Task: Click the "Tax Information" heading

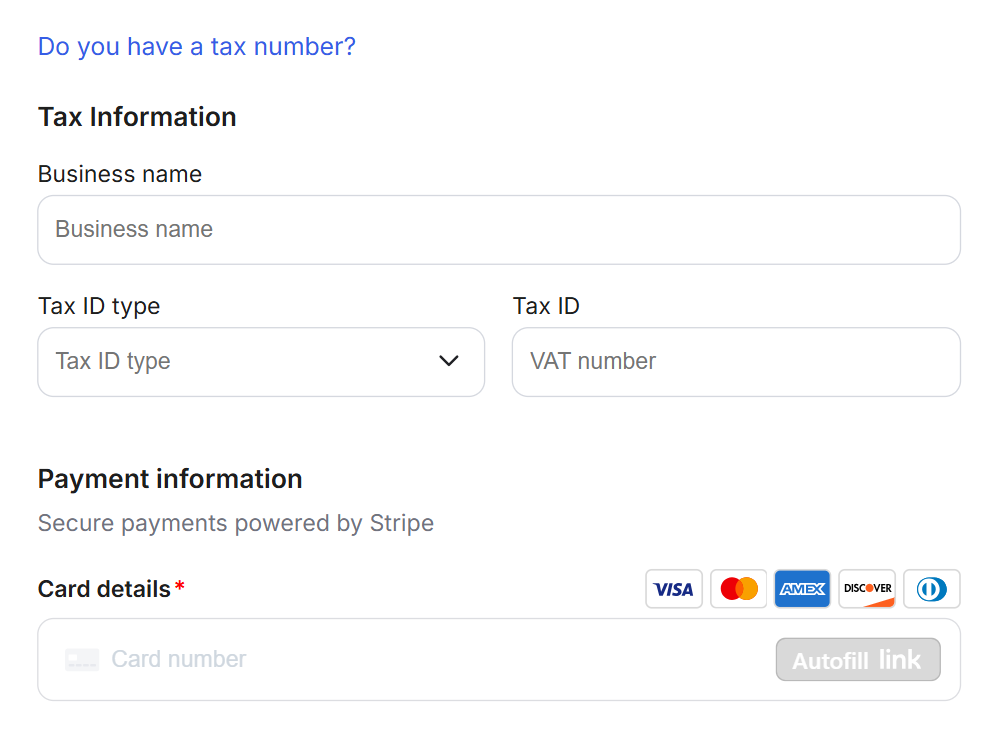Action: point(137,117)
